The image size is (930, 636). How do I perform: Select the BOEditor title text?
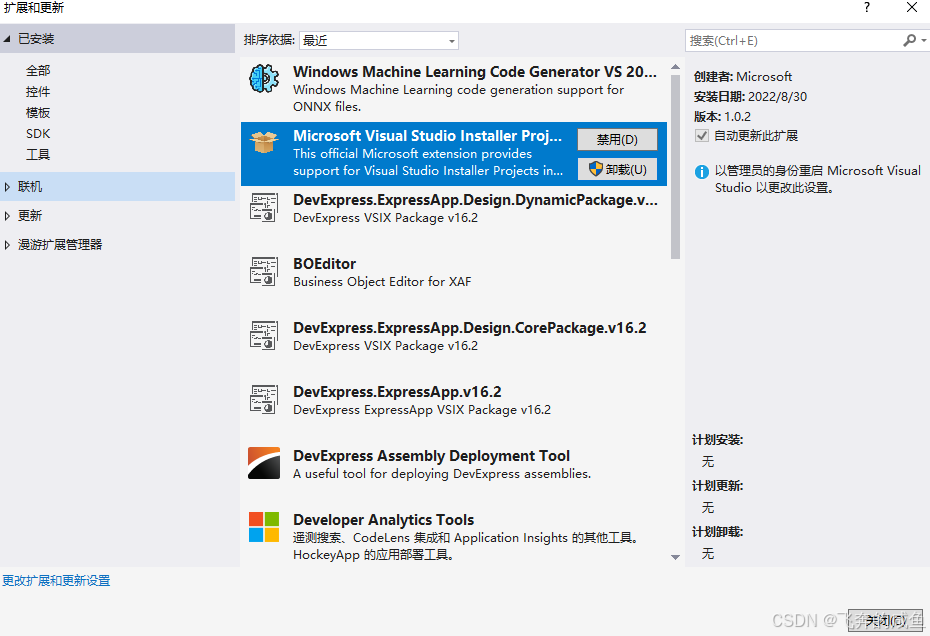tap(324, 264)
